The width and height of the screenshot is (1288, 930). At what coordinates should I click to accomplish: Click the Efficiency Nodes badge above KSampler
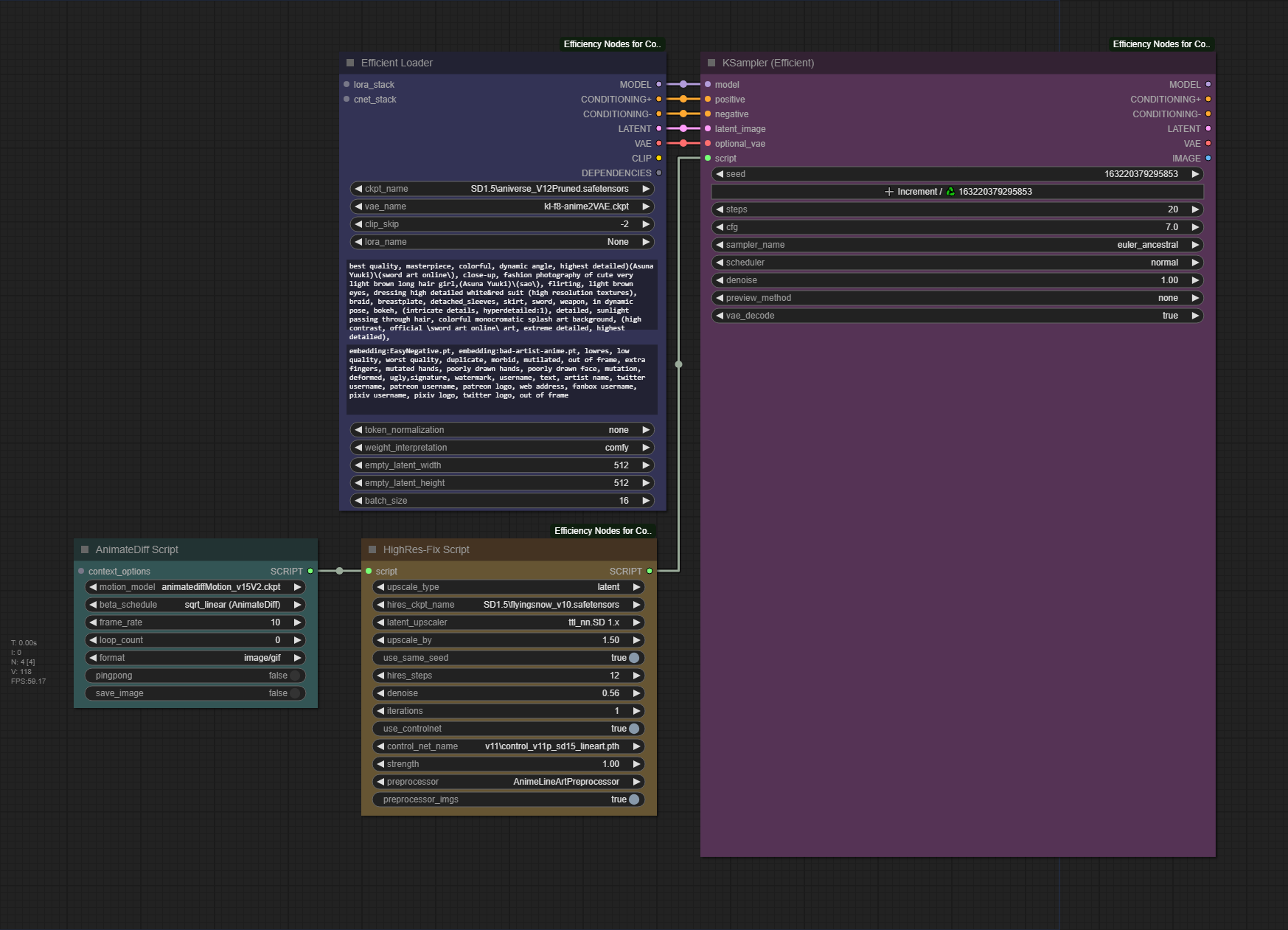1160,44
